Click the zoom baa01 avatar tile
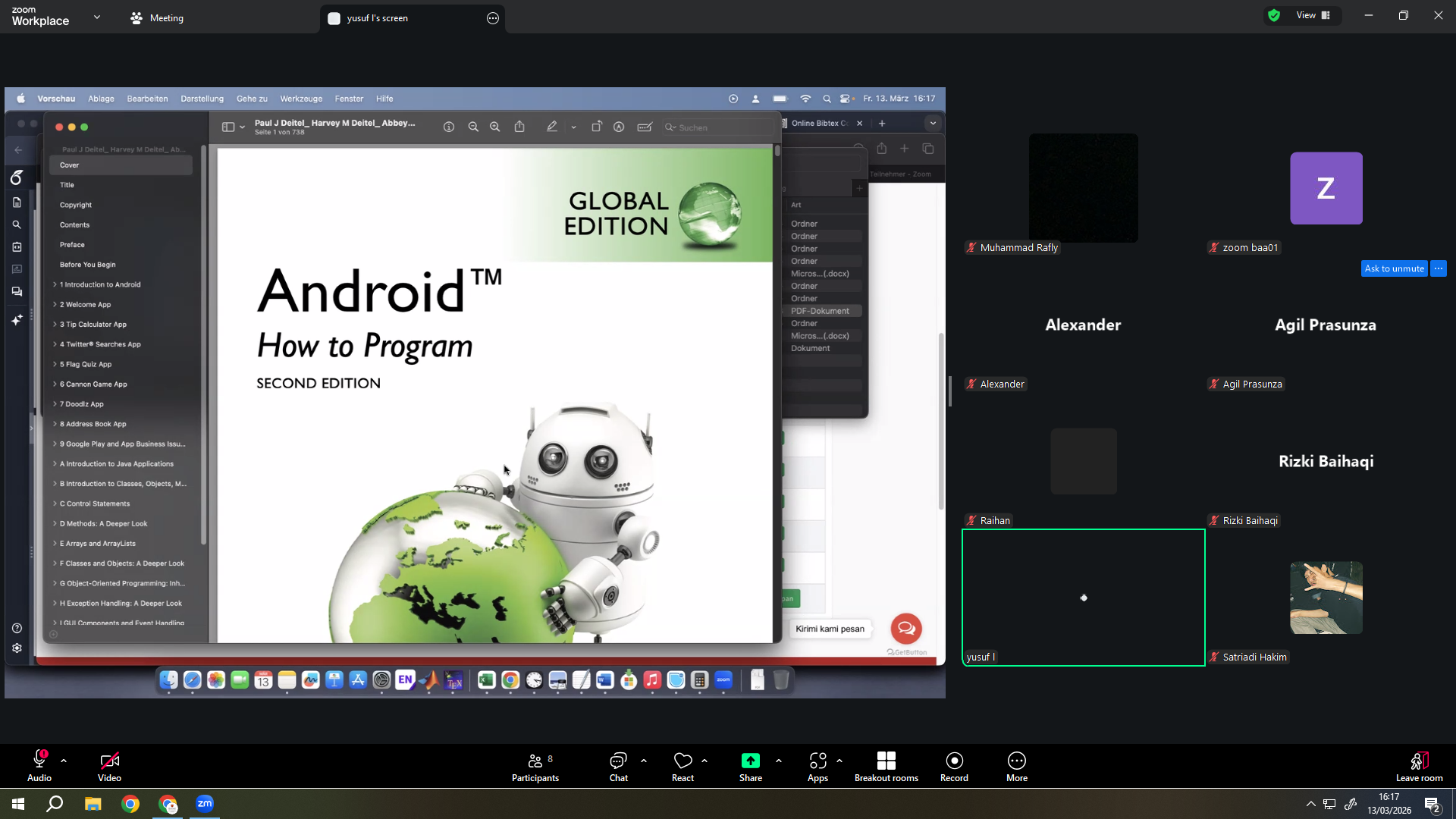Image resolution: width=1456 pixels, height=819 pixels. (x=1326, y=188)
